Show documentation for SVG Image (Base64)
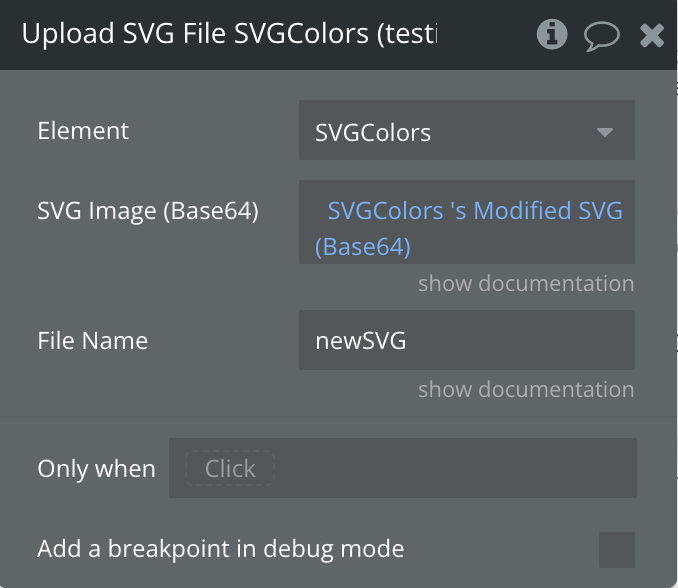This screenshot has height=588, width=678. 526,283
